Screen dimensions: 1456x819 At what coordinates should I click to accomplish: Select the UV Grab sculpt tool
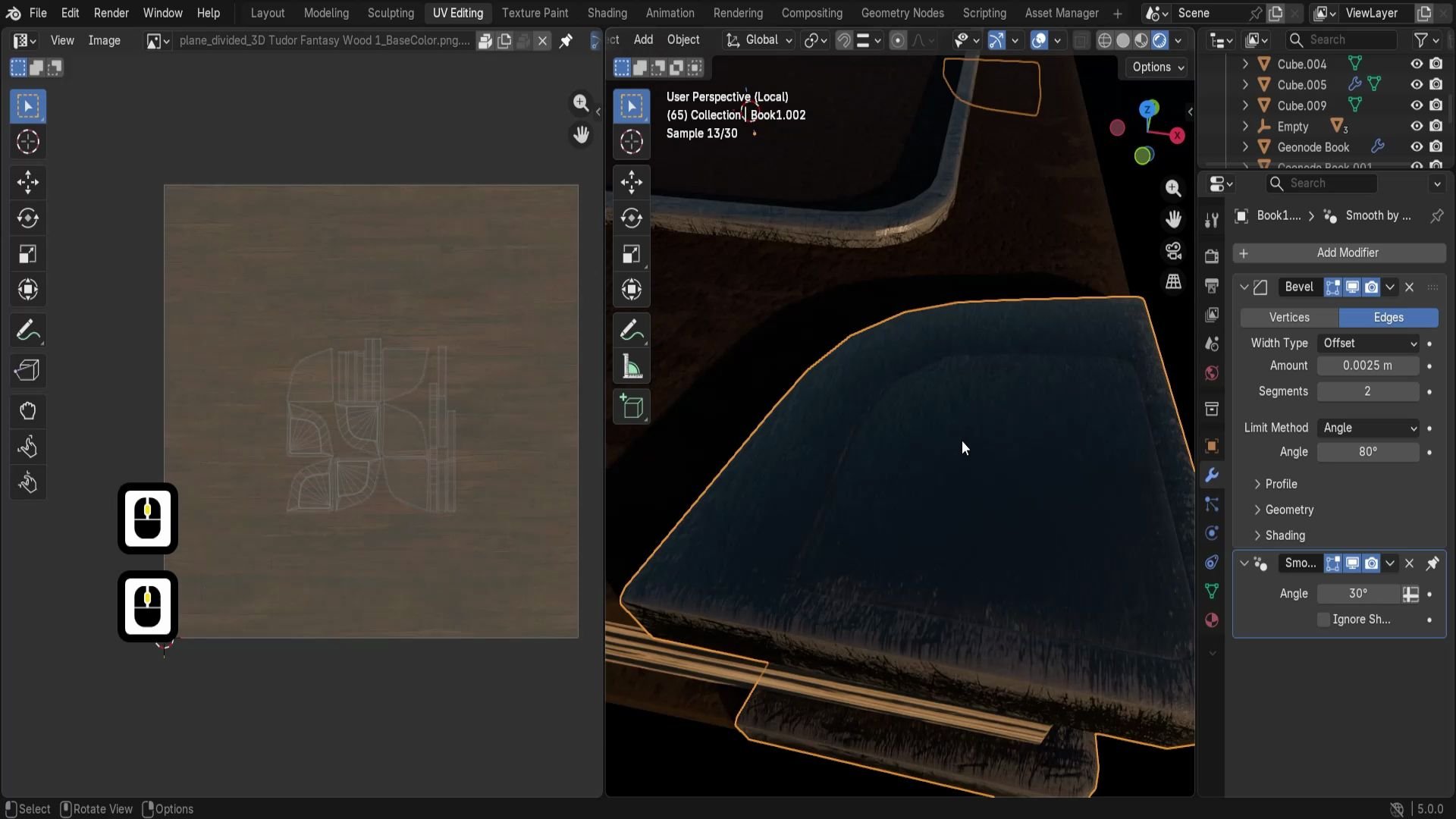pos(28,411)
